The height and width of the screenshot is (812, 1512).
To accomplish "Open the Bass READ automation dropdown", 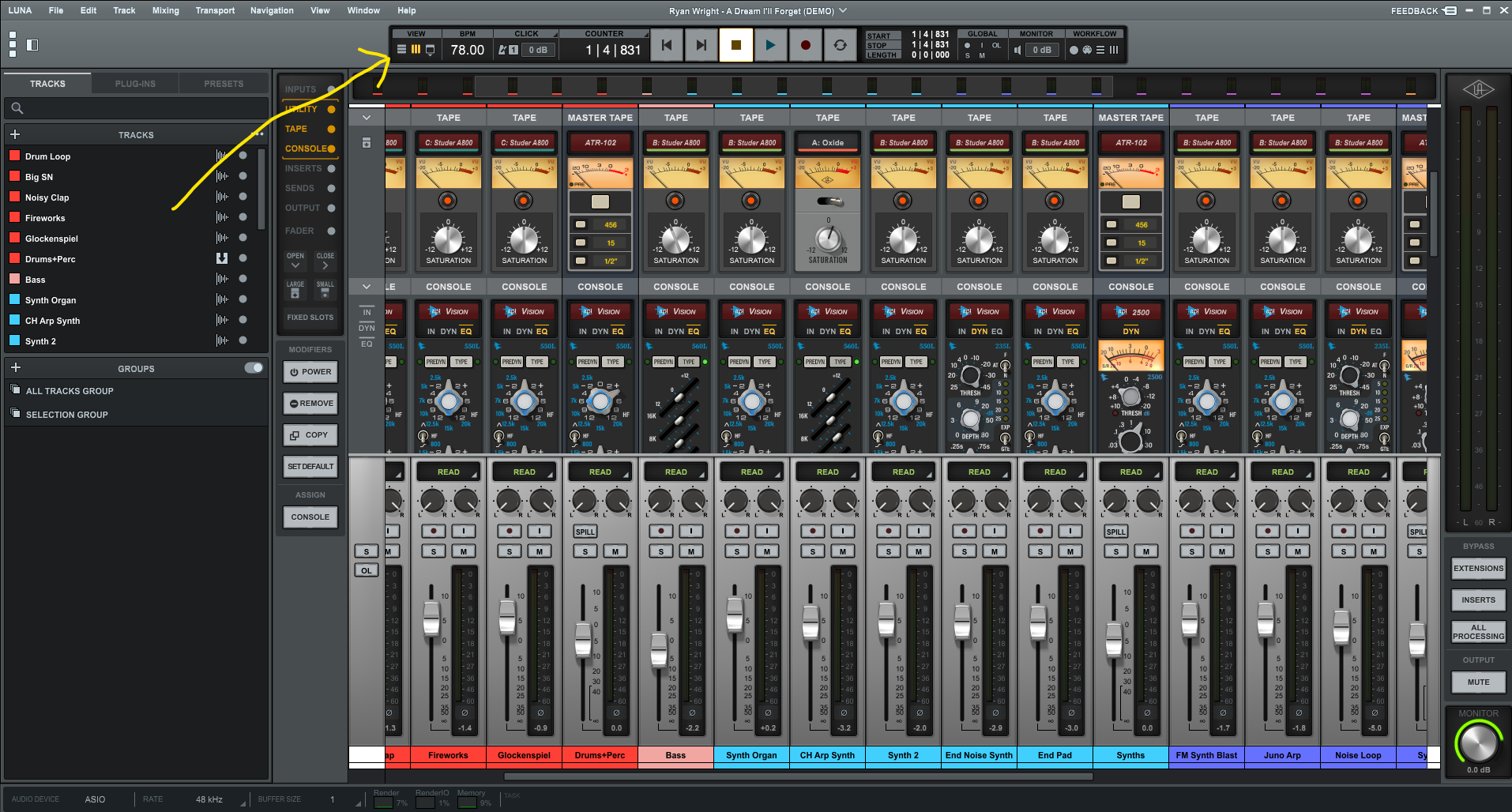I will 675,472.
